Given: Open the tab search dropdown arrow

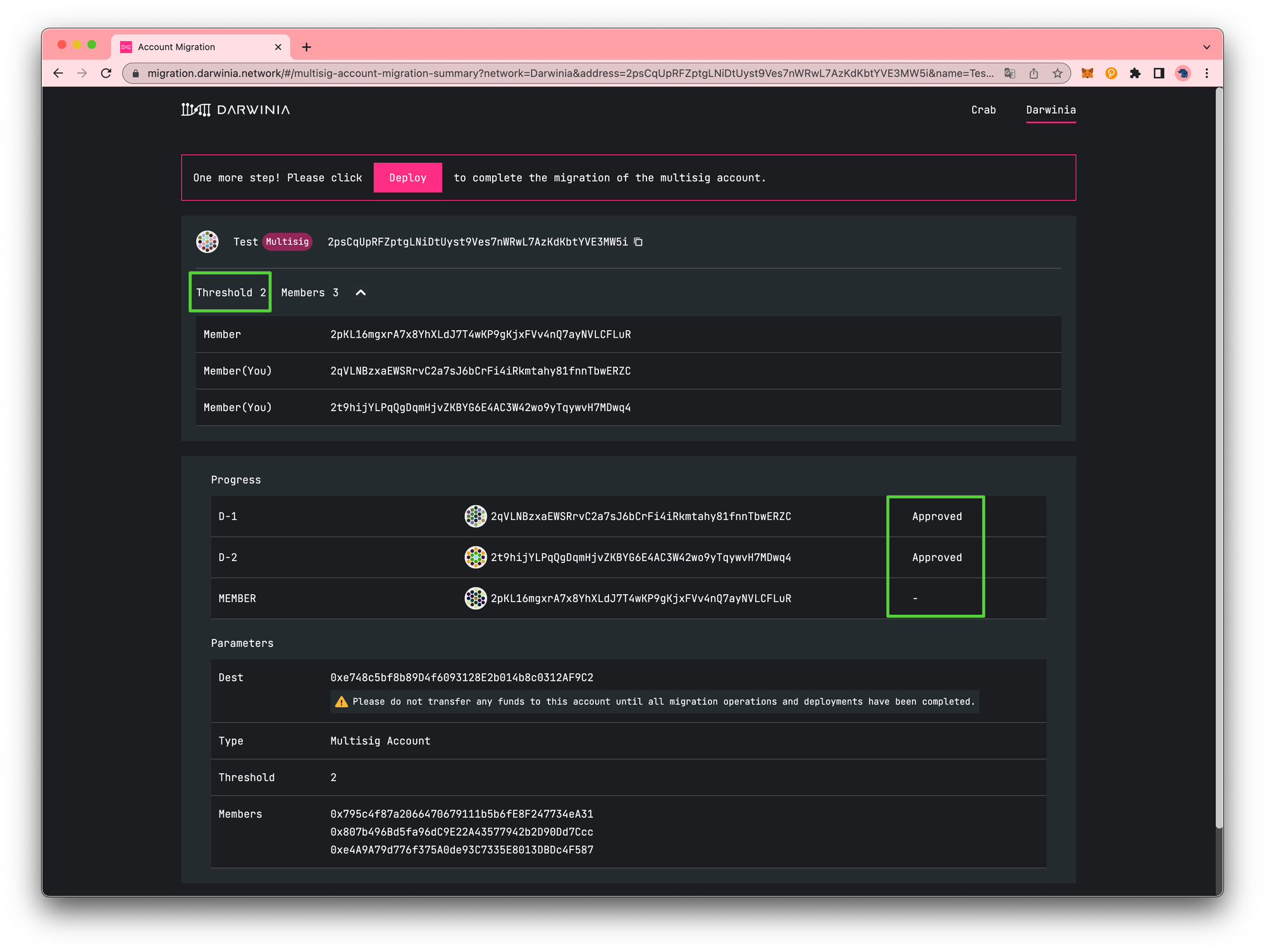Looking at the screenshot, I should tap(1206, 47).
